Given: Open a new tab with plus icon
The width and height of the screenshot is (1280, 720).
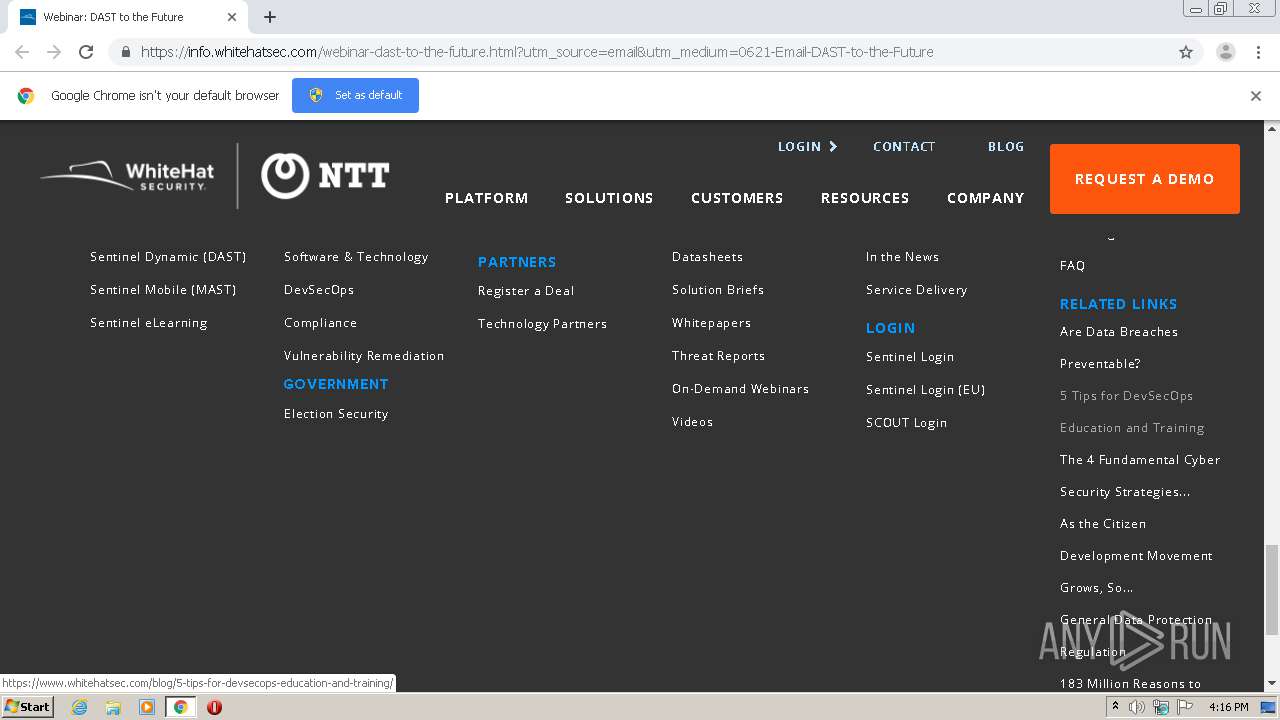Looking at the screenshot, I should click(x=270, y=17).
